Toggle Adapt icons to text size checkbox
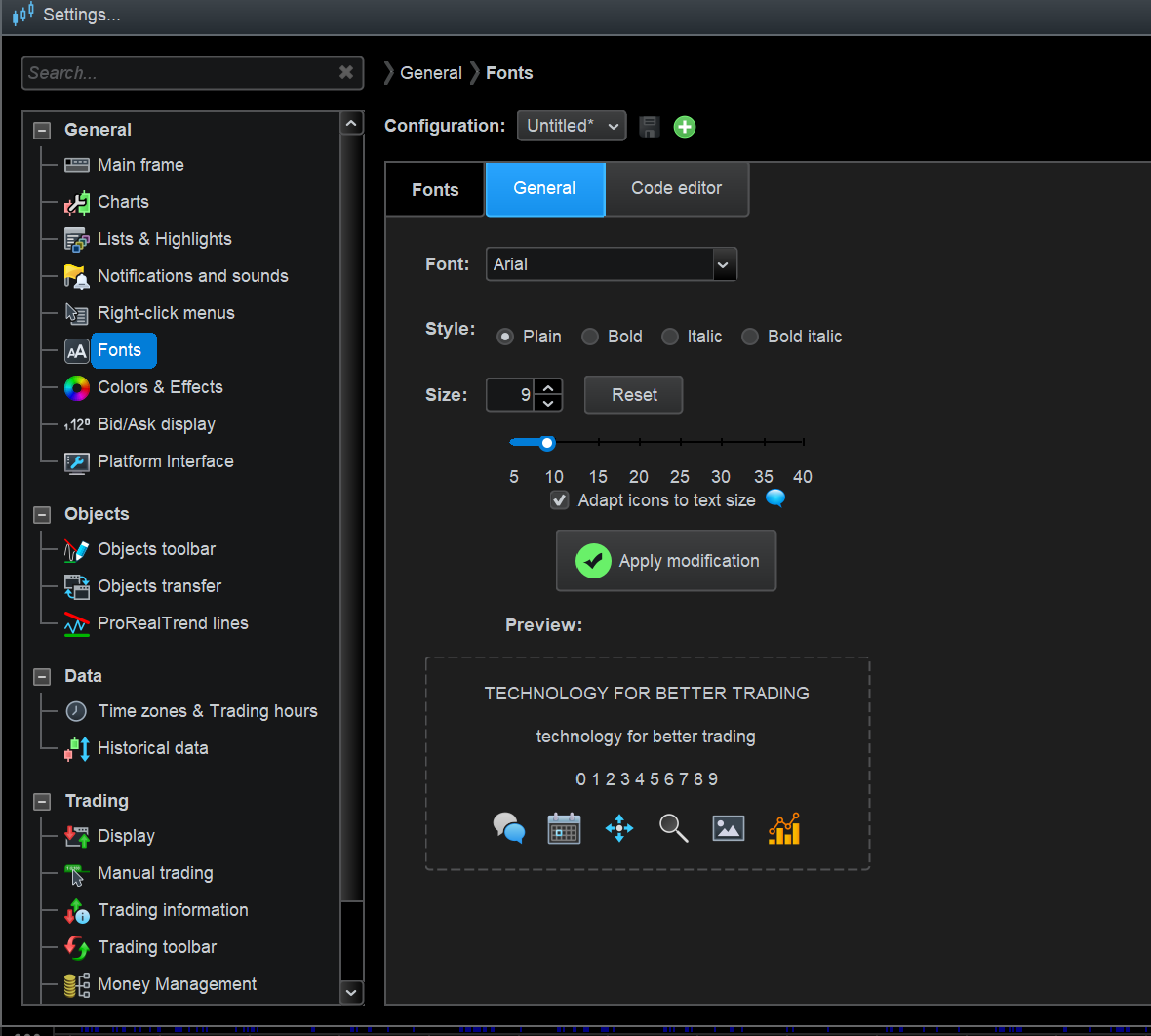Image resolution: width=1151 pixels, height=1036 pixels. pos(559,500)
